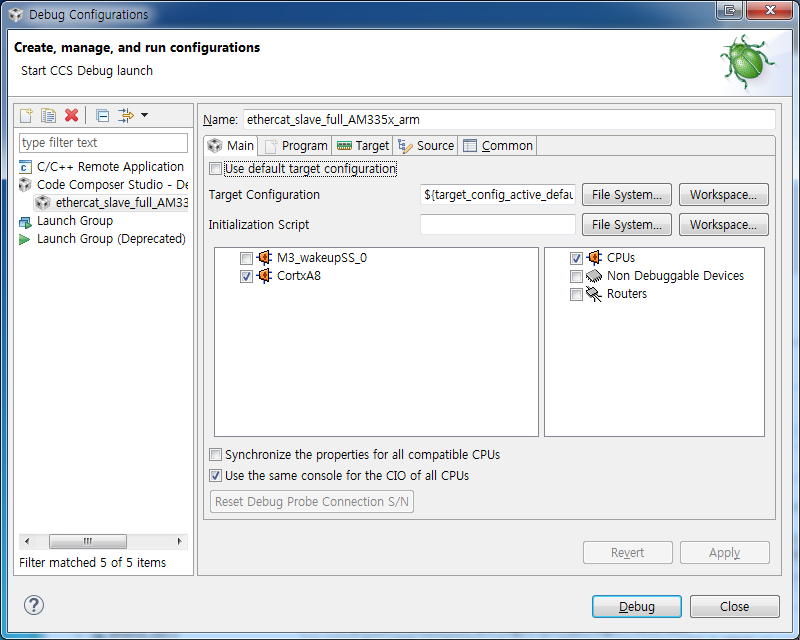Screen dimensions: 800x640
Task: Click the horizontal scrollbar thumb in tree
Action: [x=88, y=541]
